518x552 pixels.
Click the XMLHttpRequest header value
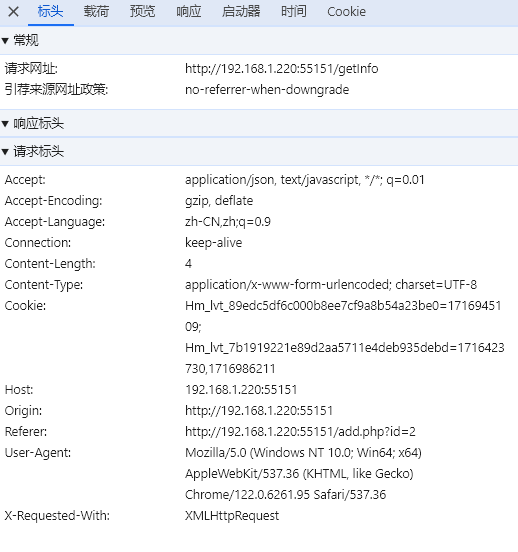(x=232, y=515)
